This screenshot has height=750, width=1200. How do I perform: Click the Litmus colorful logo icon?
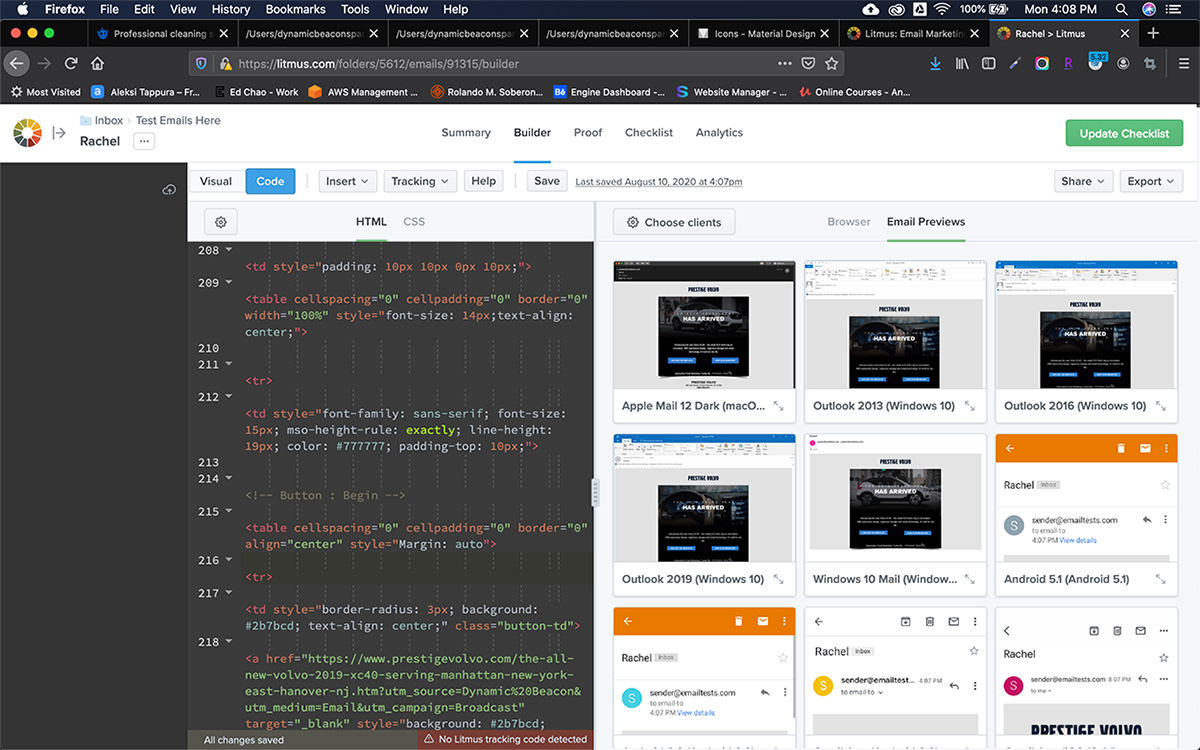(x=28, y=132)
